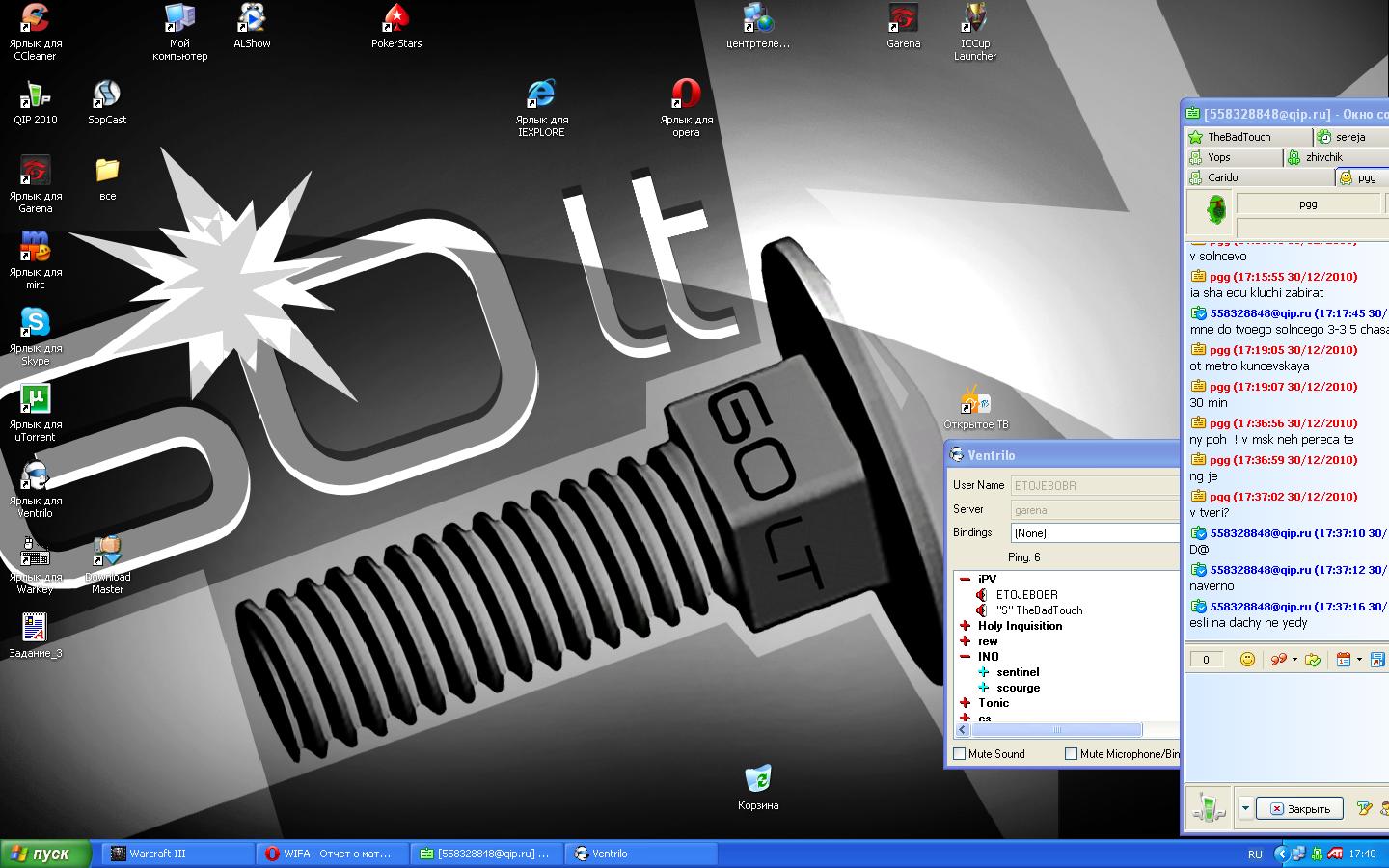Open the quote icon's dropdown arrow
The width and height of the screenshot is (1389, 868).
pyautogui.click(x=1294, y=660)
